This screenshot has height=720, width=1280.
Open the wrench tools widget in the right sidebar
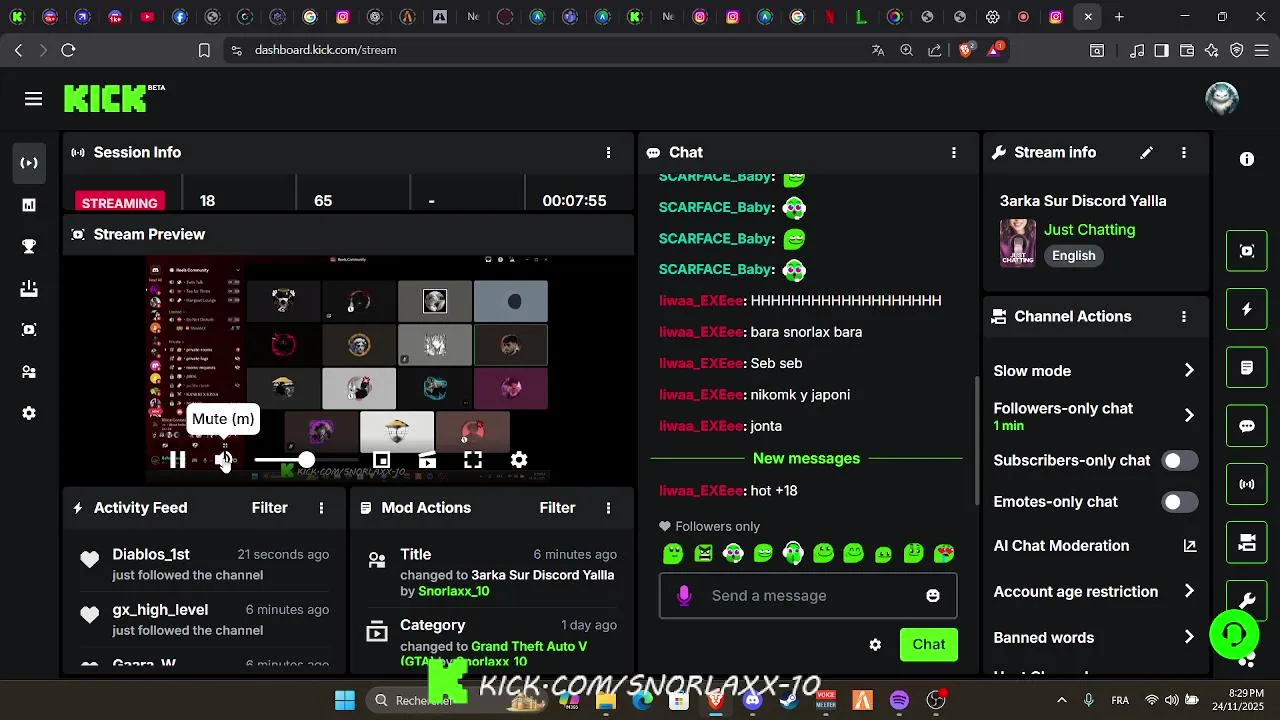click(1247, 600)
